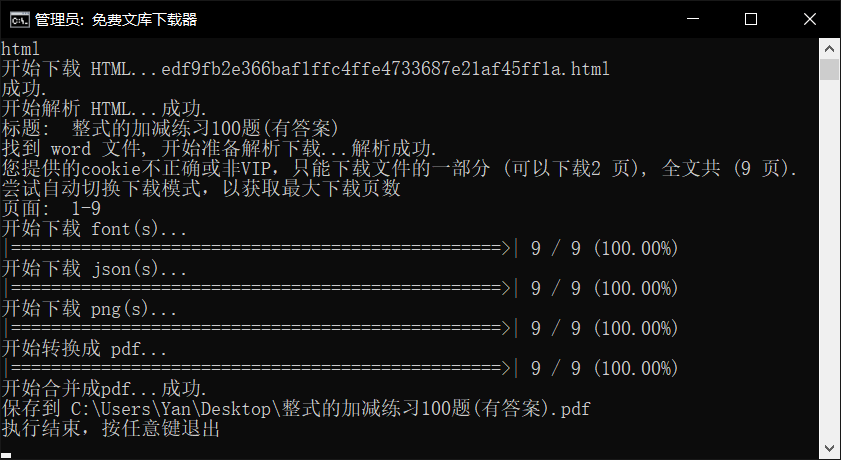841x460 pixels.
Task: Click the cookie不正确或非VIP warning line
Action: pyautogui.click(x=400, y=169)
